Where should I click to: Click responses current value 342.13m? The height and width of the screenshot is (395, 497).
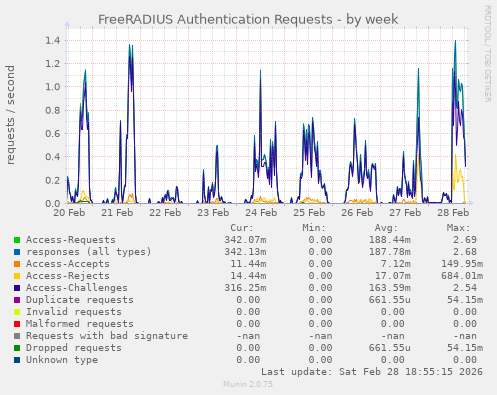coord(245,252)
